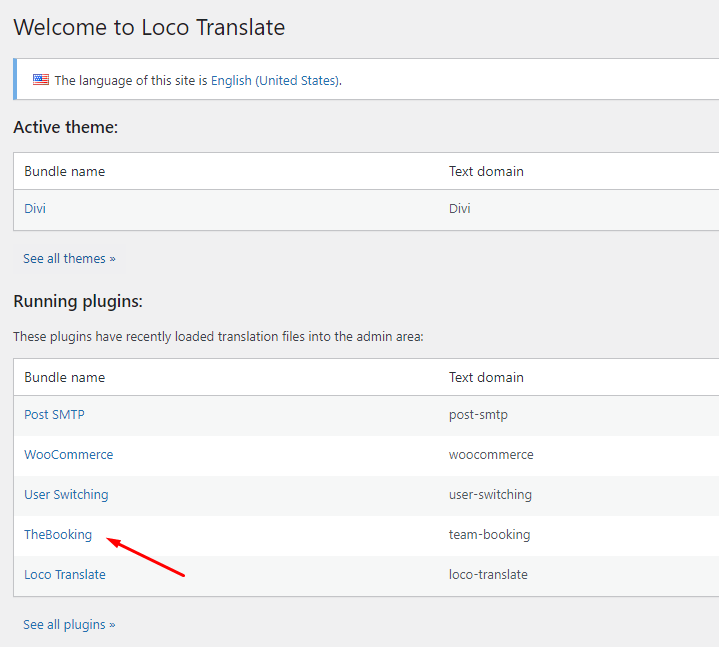719x647 pixels.
Task: Open the TheBooking plugin bundle
Action: pos(58,535)
